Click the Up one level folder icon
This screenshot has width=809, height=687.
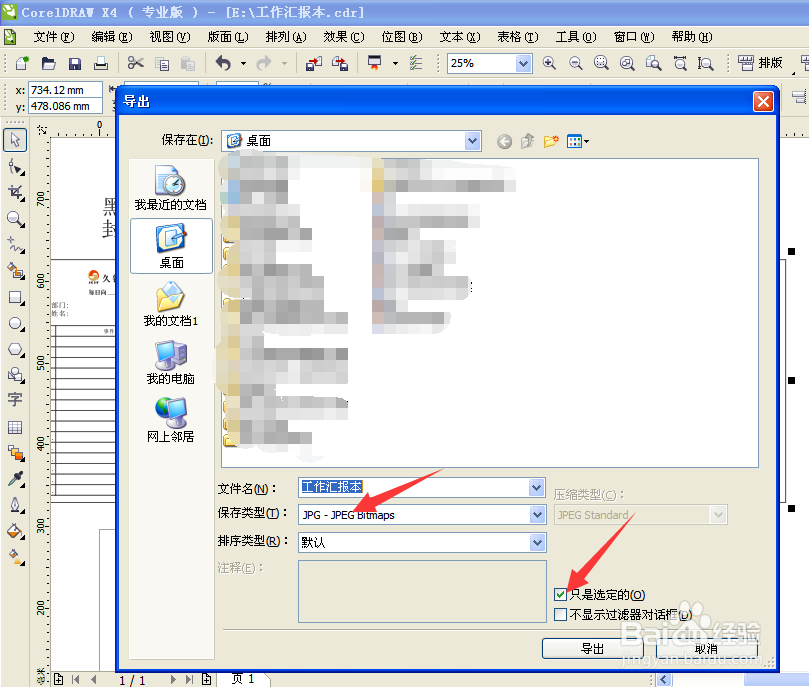527,141
